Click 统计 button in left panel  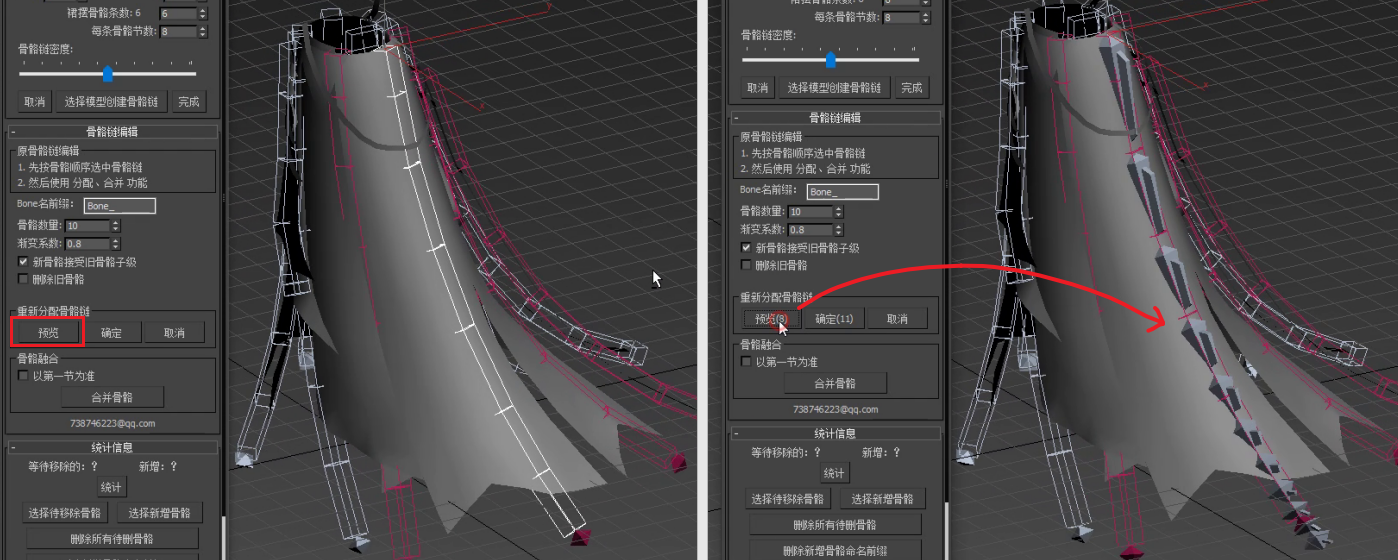111,487
